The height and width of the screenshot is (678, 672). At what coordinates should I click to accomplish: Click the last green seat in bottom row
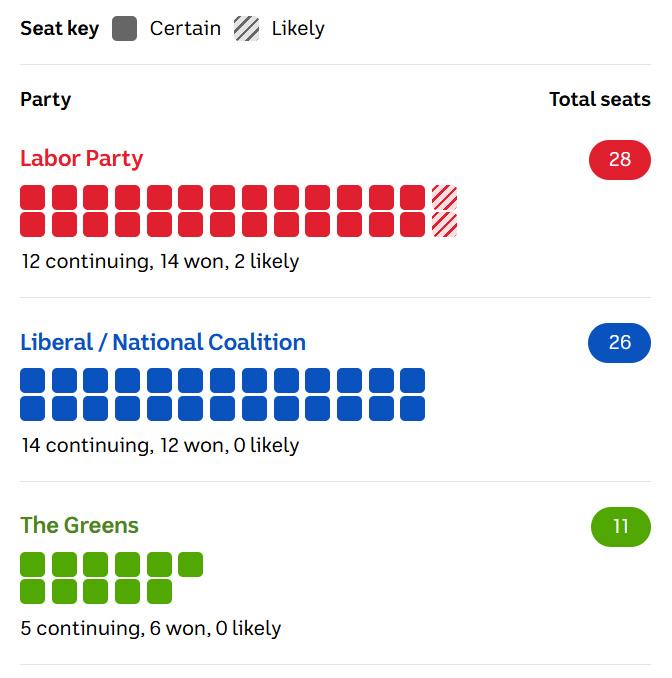pos(159,592)
